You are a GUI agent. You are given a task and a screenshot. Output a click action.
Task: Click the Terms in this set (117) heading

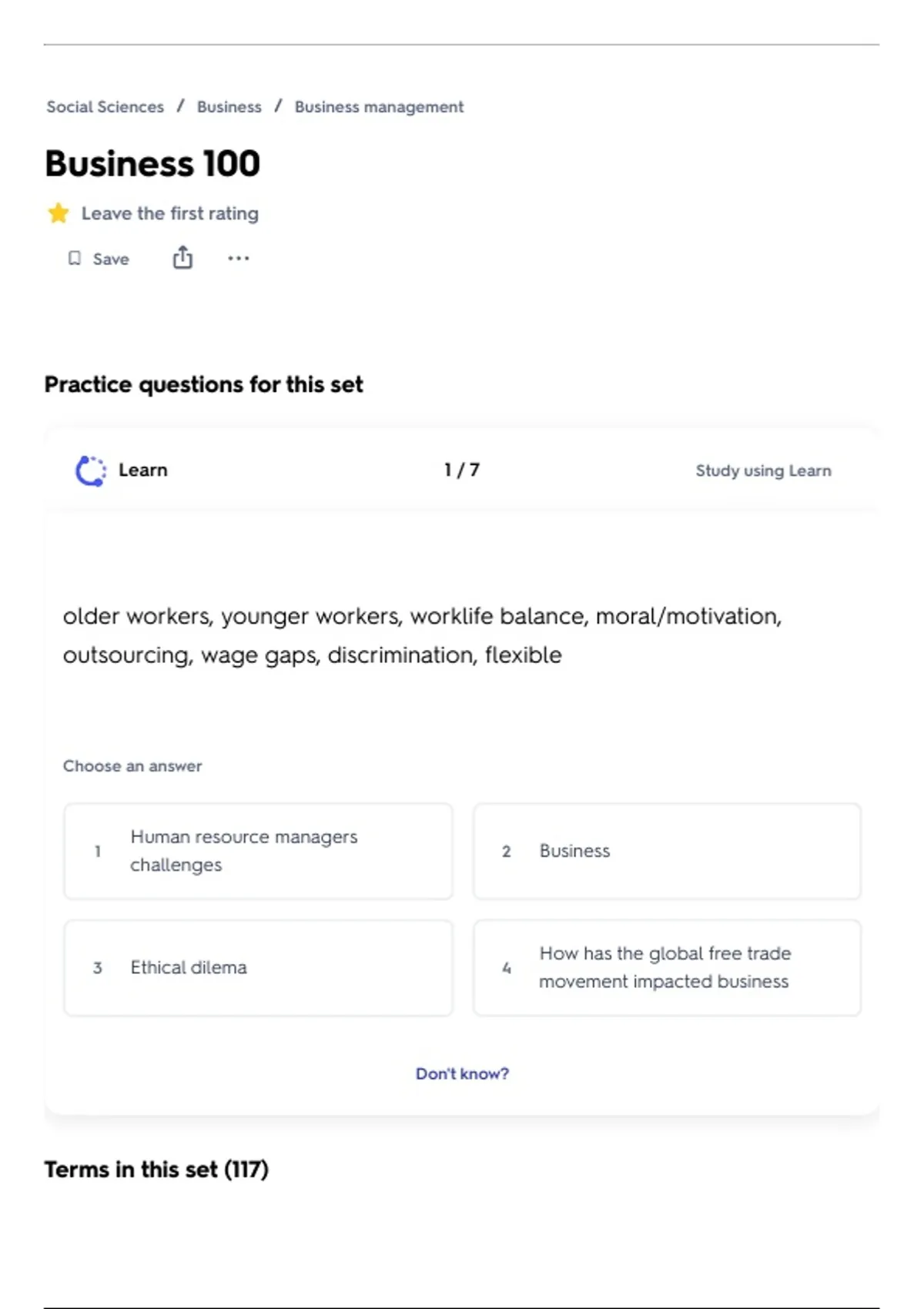[156, 1170]
